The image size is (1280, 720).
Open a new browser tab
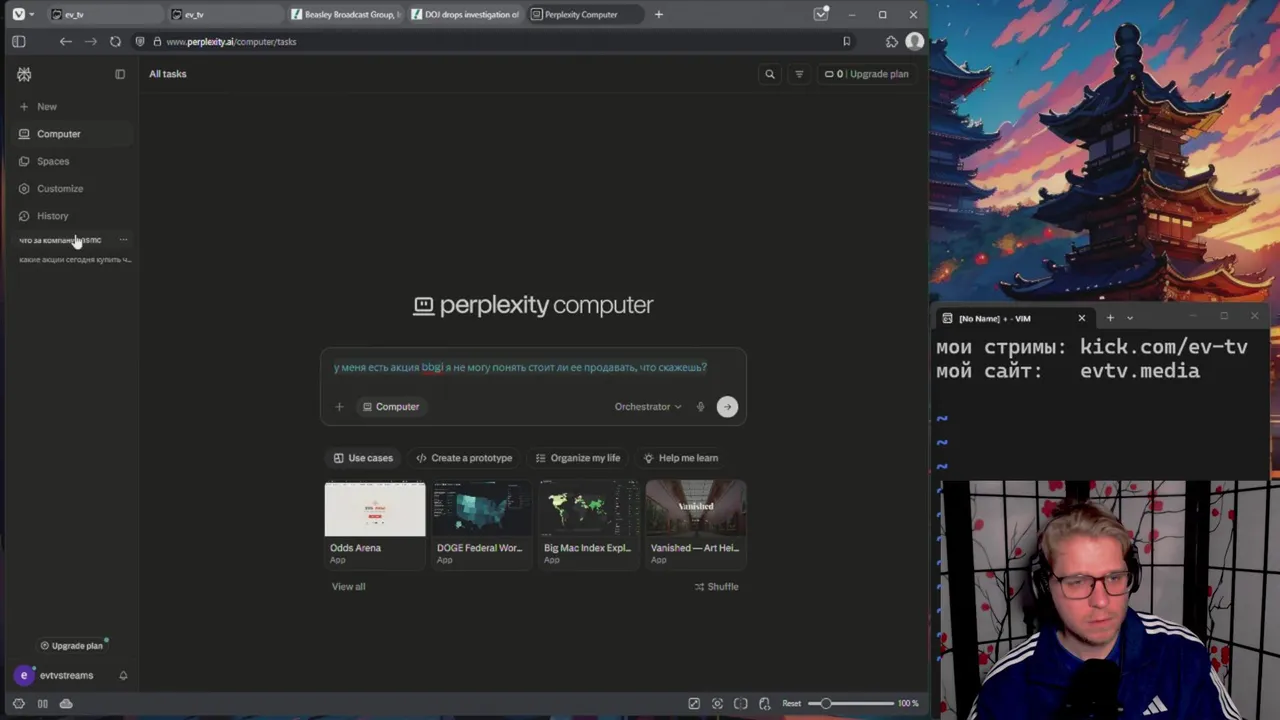[658, 14]
